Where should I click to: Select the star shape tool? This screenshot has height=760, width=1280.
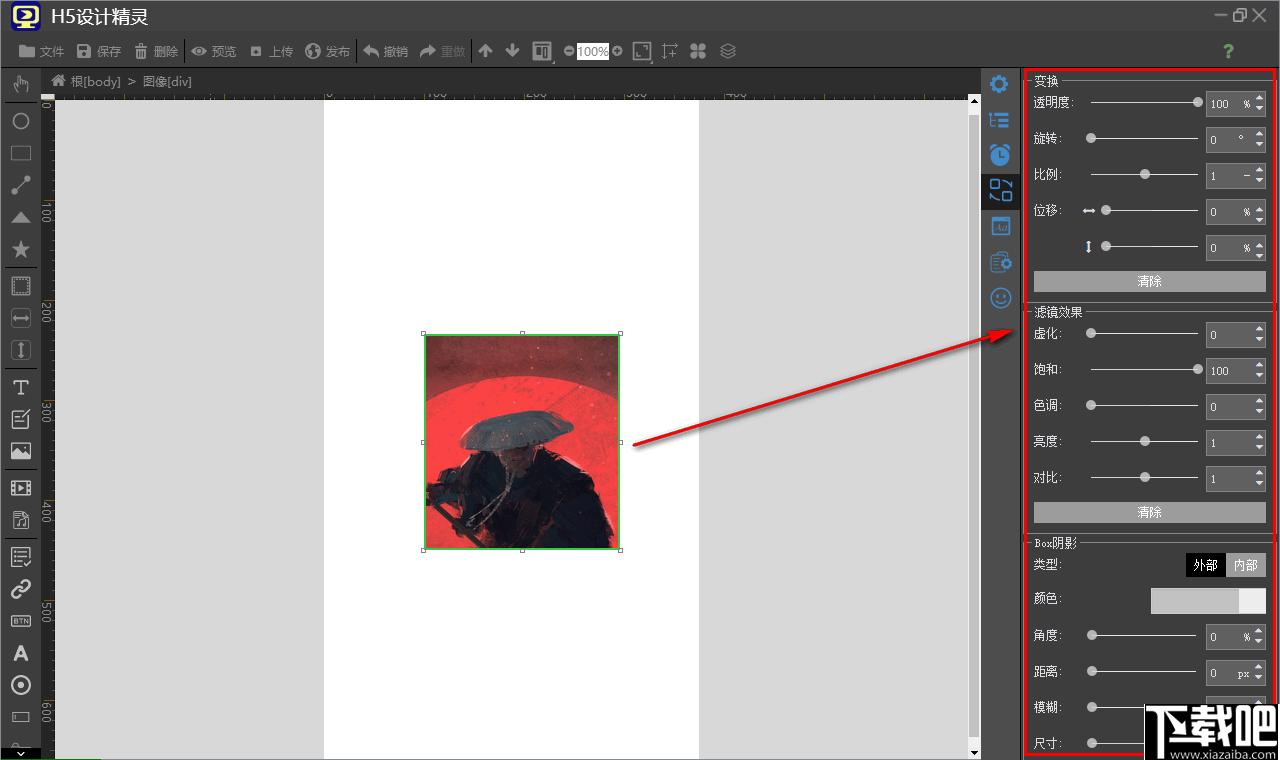click(x=20, y=249)
